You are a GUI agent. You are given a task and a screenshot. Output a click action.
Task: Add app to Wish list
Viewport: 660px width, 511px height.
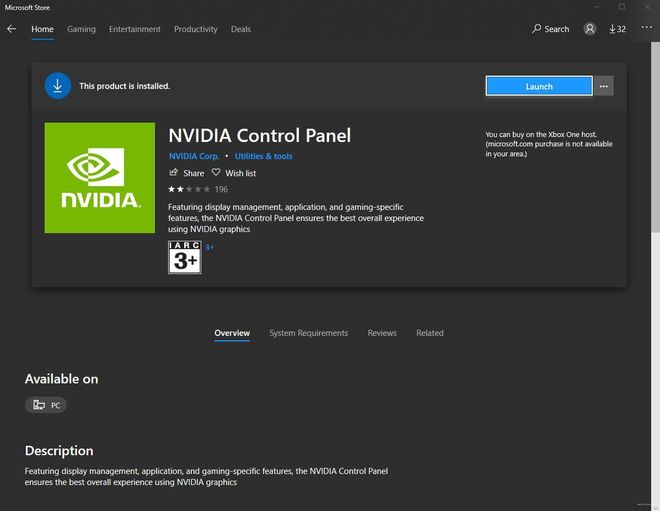coord(234,173)
